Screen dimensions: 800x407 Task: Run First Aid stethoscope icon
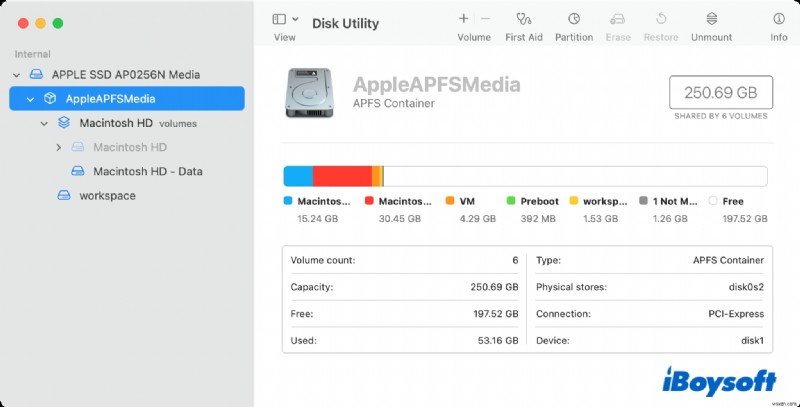click(x=523, y=19)
